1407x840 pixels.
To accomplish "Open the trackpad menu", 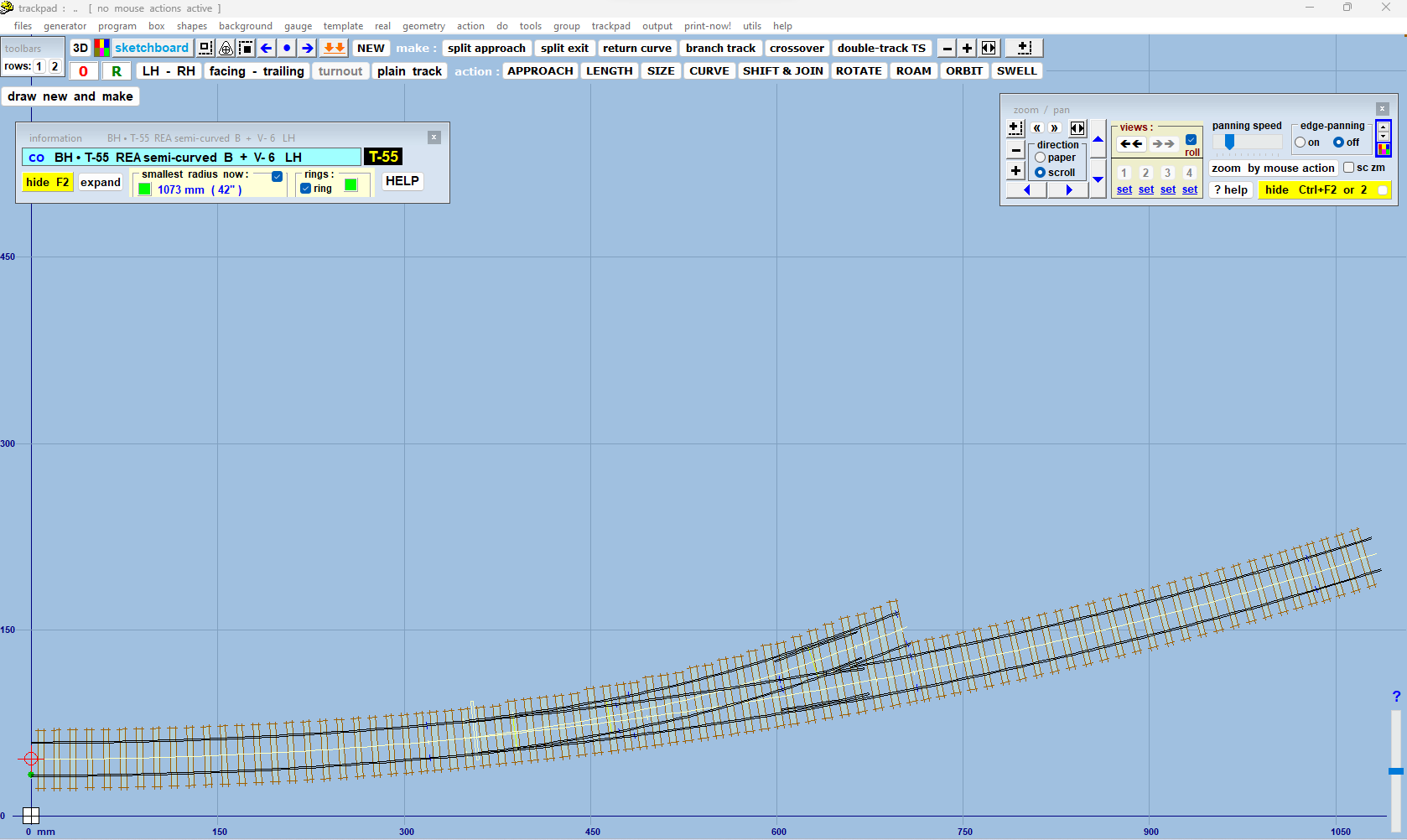I will pos(610,26).
